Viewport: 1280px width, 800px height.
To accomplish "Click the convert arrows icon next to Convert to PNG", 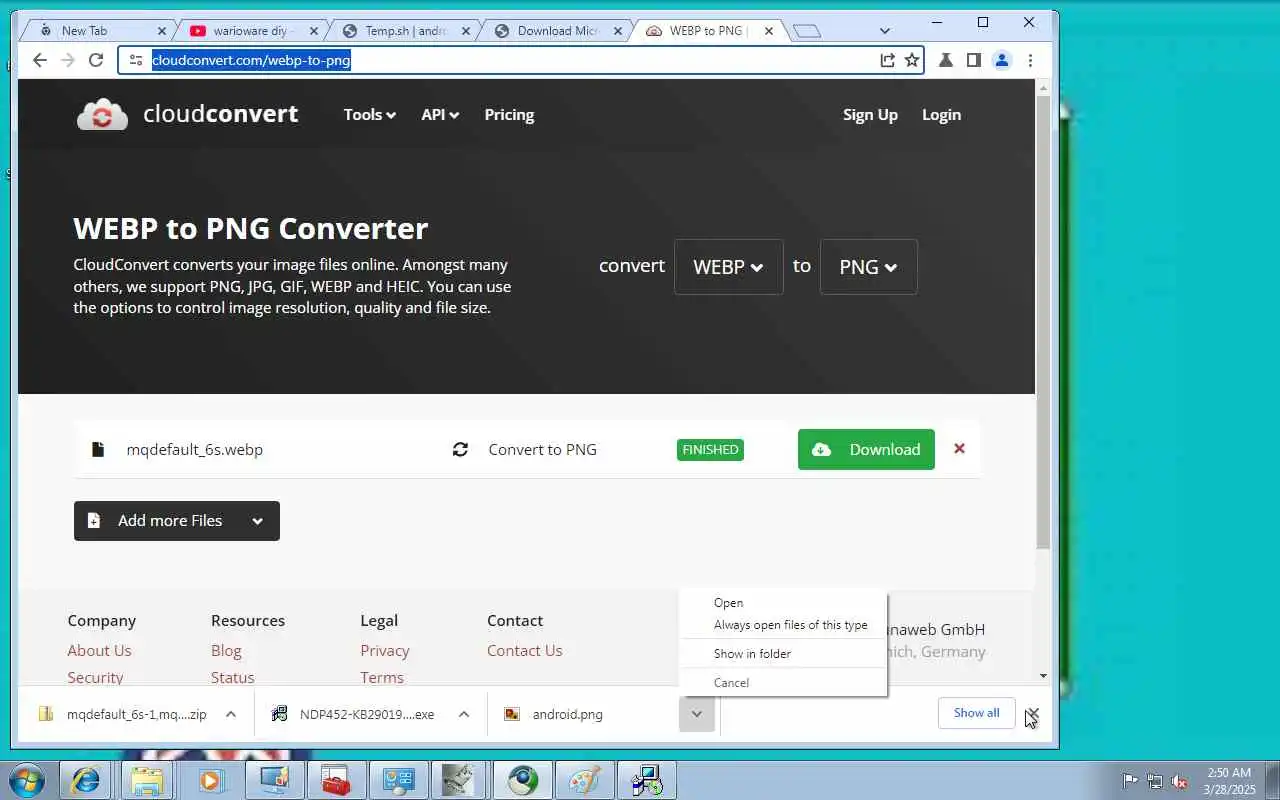I will [460, 450].
